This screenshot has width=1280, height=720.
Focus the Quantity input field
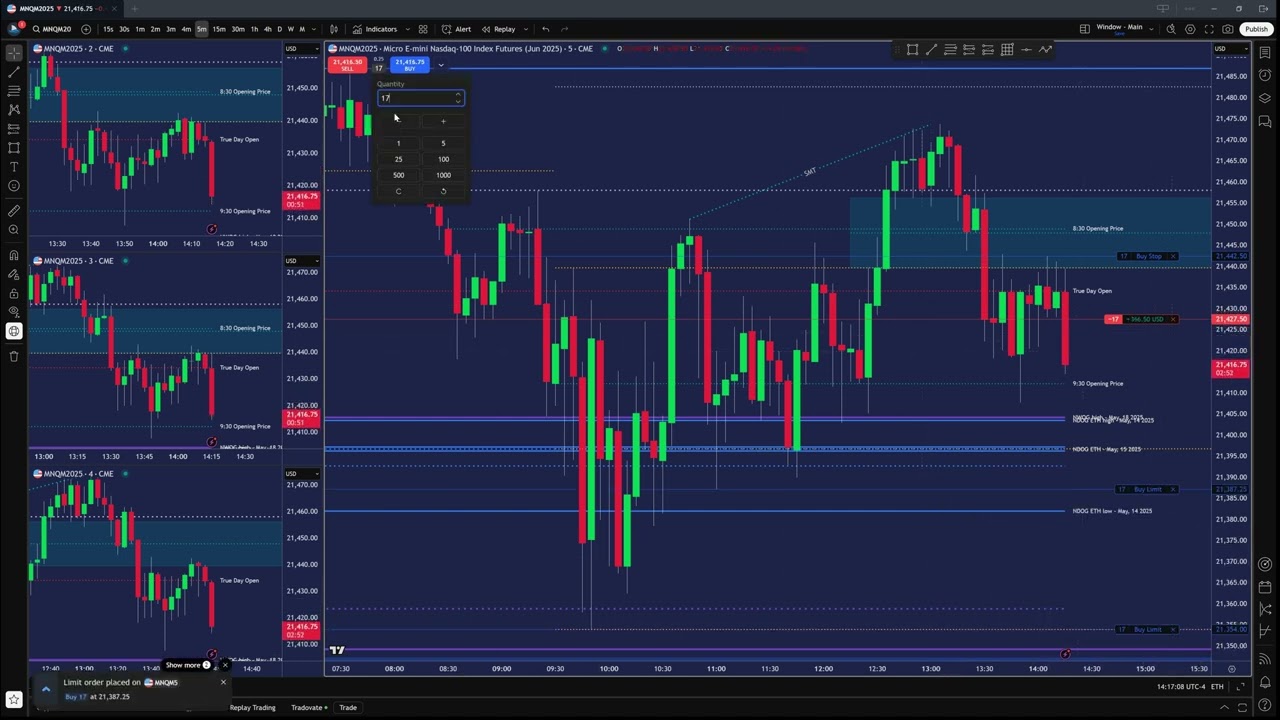(x=420, y=98)
